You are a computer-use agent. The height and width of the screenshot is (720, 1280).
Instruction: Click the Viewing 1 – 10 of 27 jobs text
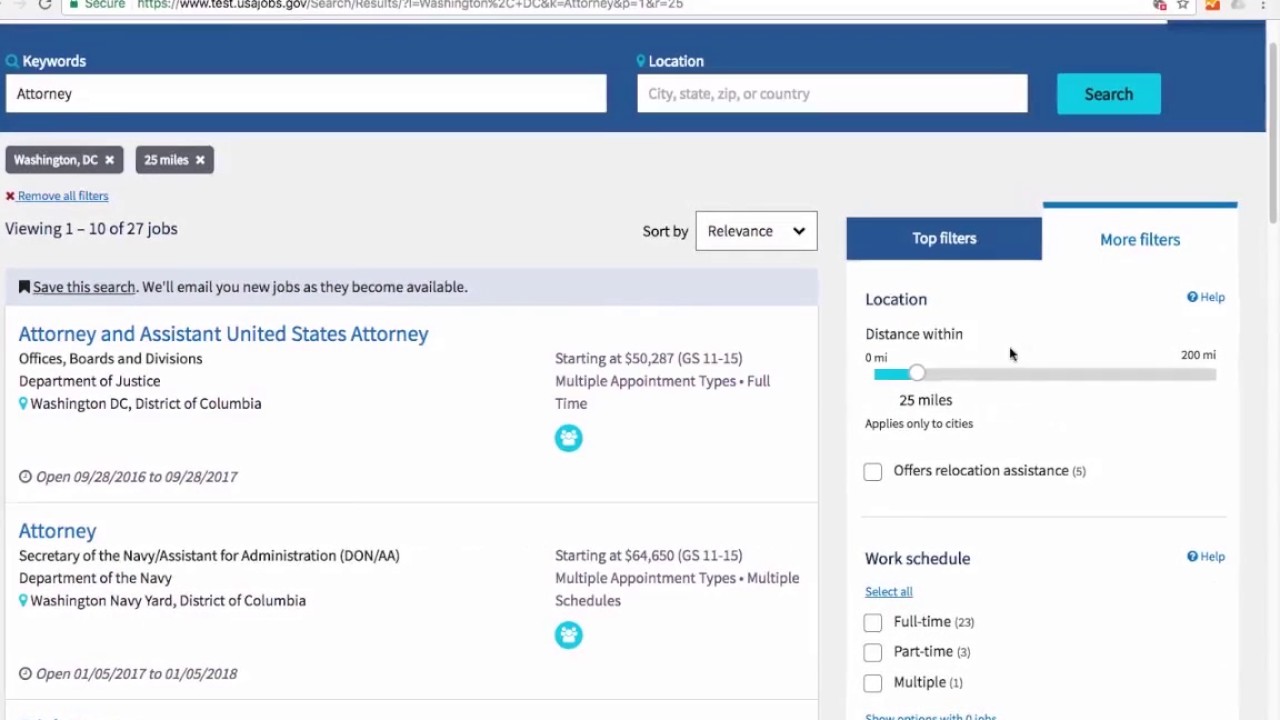click(x=91, y=229)
